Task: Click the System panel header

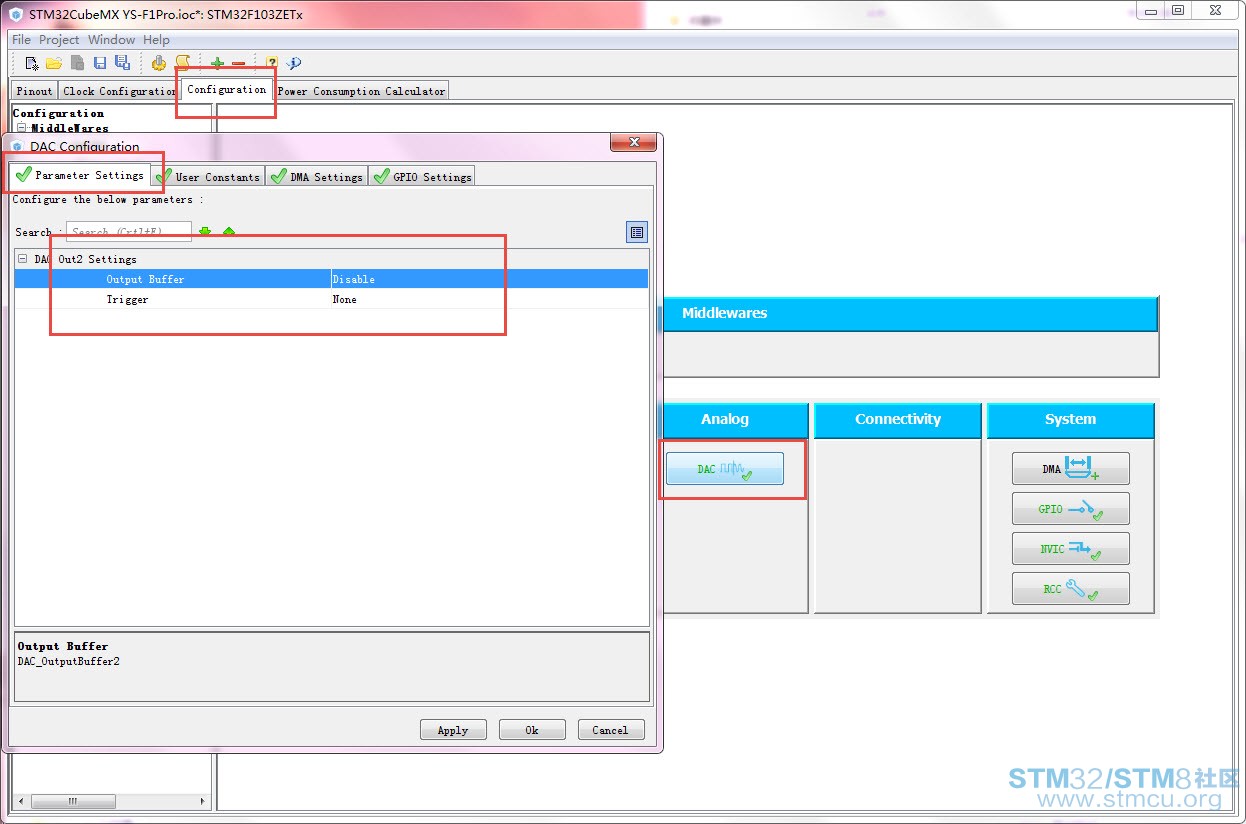Action: pyautogui.click(x=1070, y=420)
